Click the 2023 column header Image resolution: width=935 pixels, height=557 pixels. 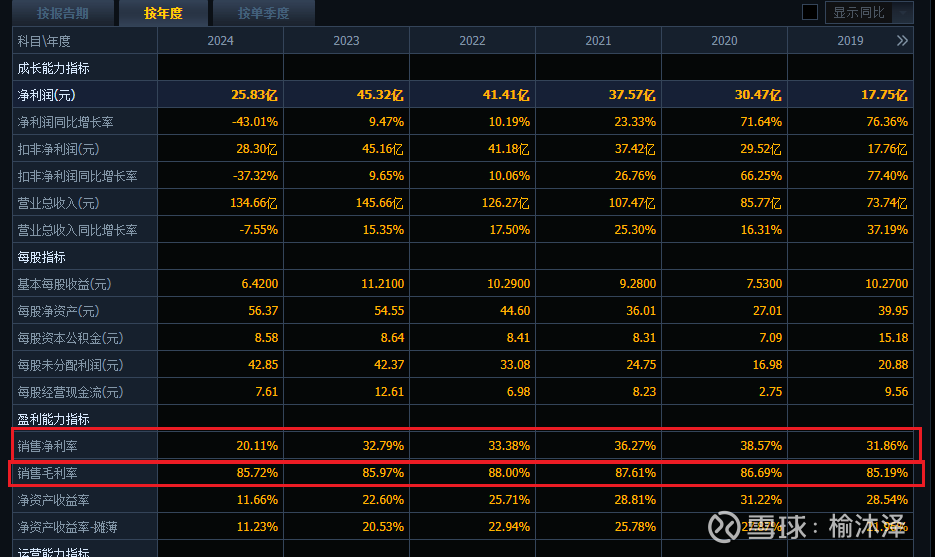346,41
